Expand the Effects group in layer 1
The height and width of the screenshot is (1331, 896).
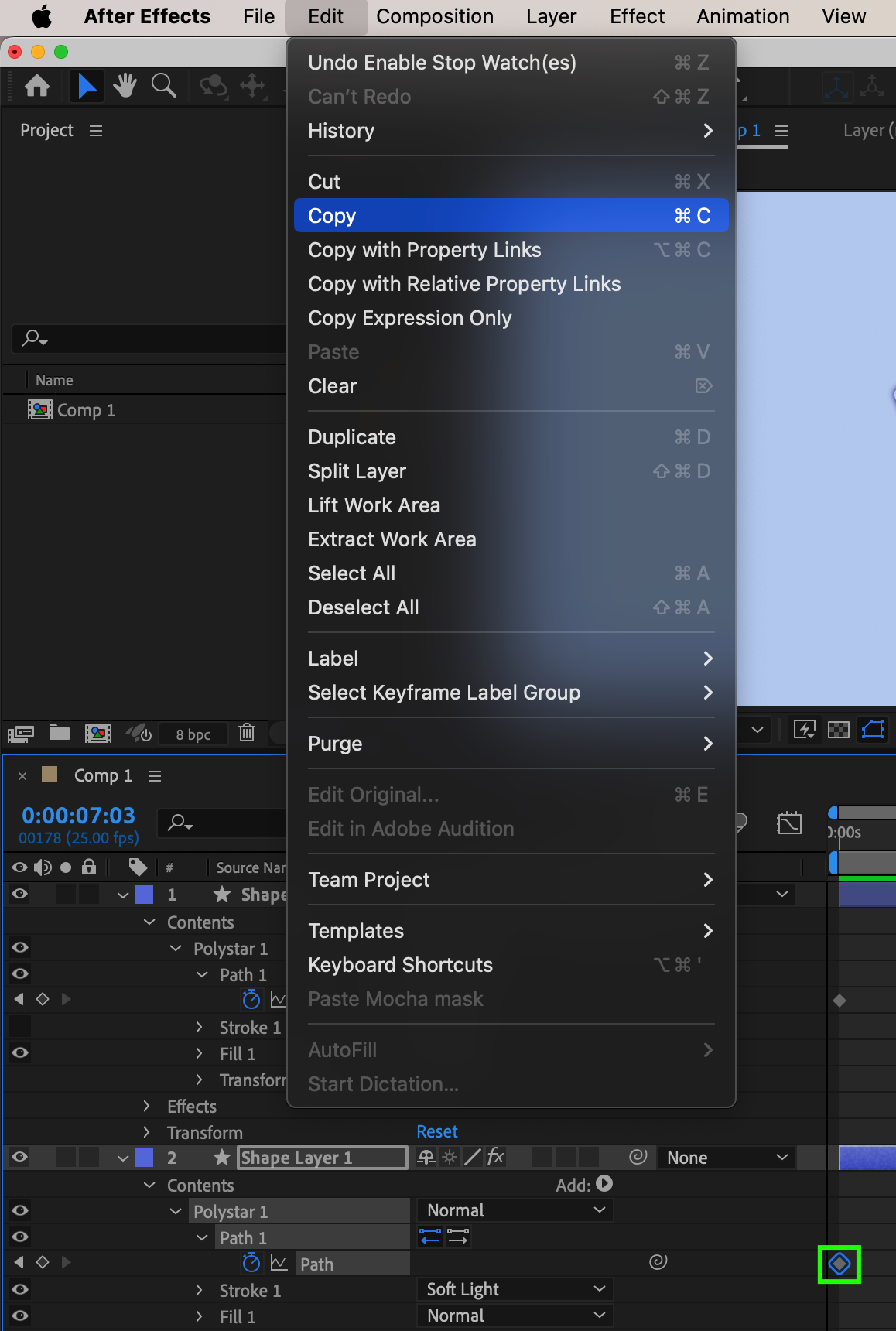coord(147,1106)
